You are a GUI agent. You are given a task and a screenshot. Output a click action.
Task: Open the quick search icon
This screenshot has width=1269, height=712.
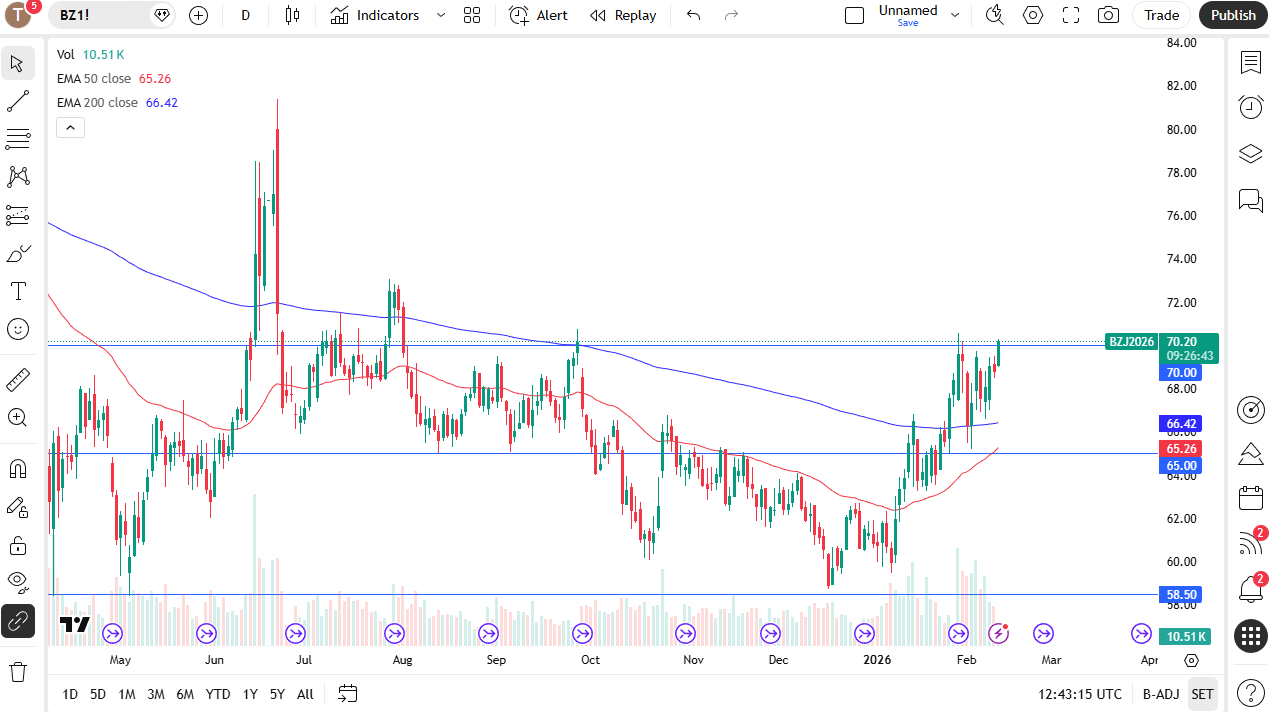(x=994, y=15)
